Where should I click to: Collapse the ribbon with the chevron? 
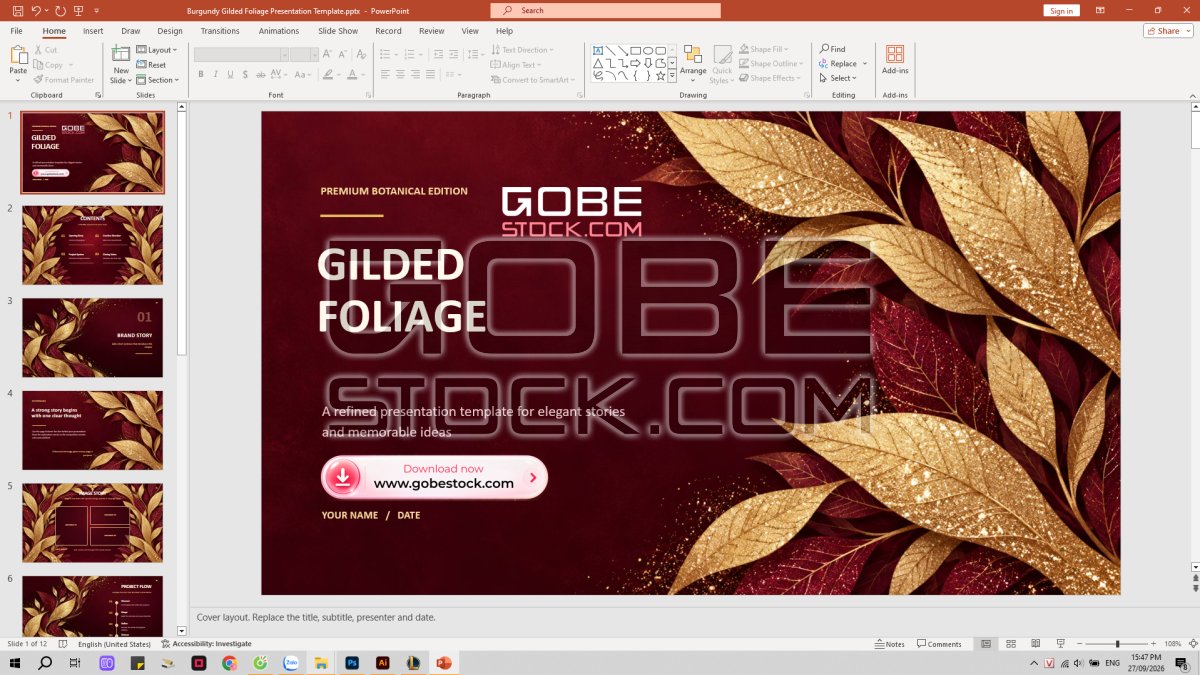tap(1192, 95)
